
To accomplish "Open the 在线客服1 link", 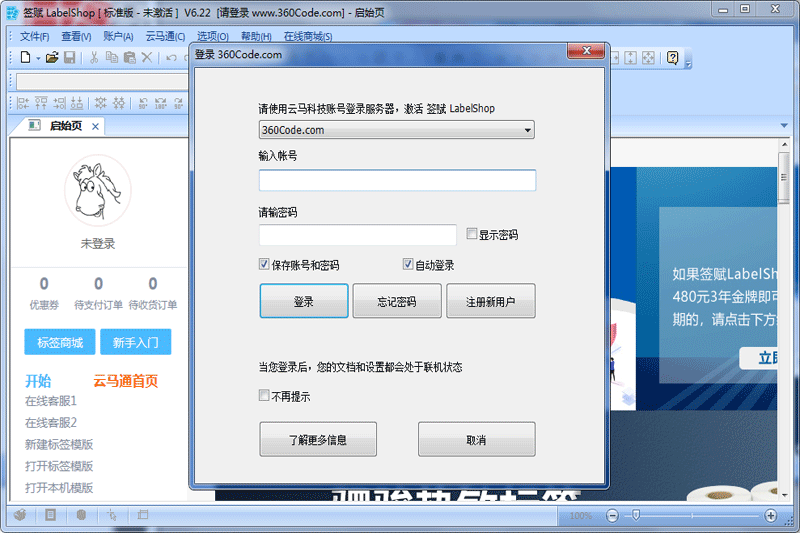I will [51, 401].
